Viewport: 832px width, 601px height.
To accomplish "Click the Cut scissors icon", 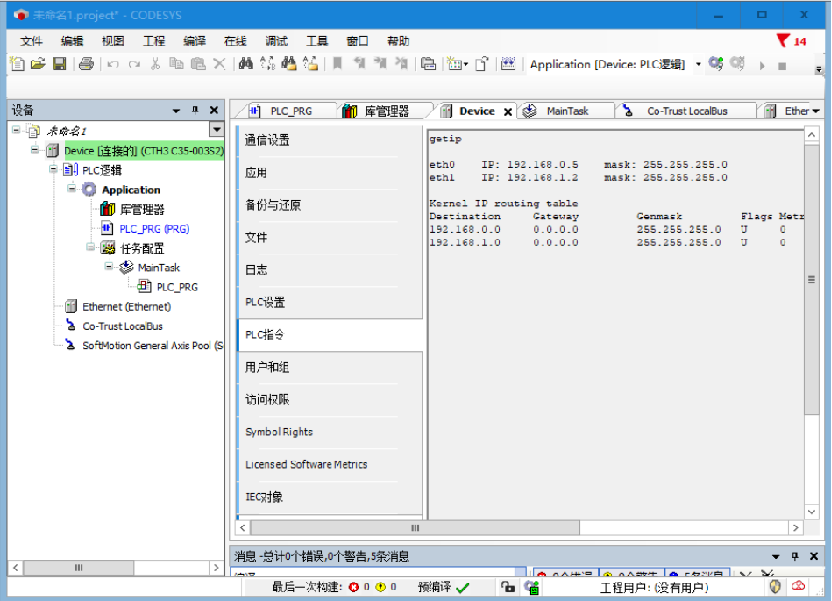I will [x=155, y=64].
